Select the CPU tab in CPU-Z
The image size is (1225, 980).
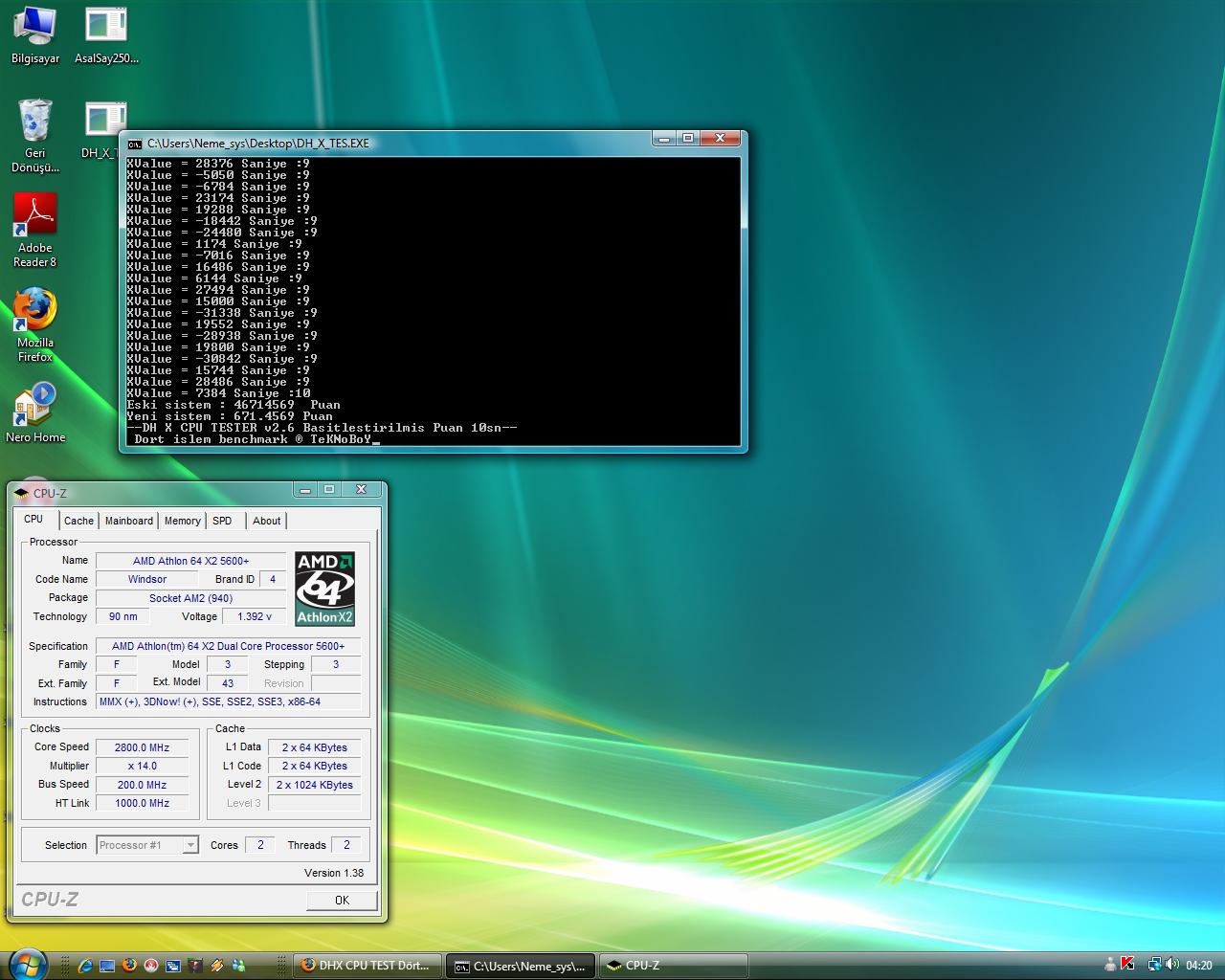[x=36, y=520]
